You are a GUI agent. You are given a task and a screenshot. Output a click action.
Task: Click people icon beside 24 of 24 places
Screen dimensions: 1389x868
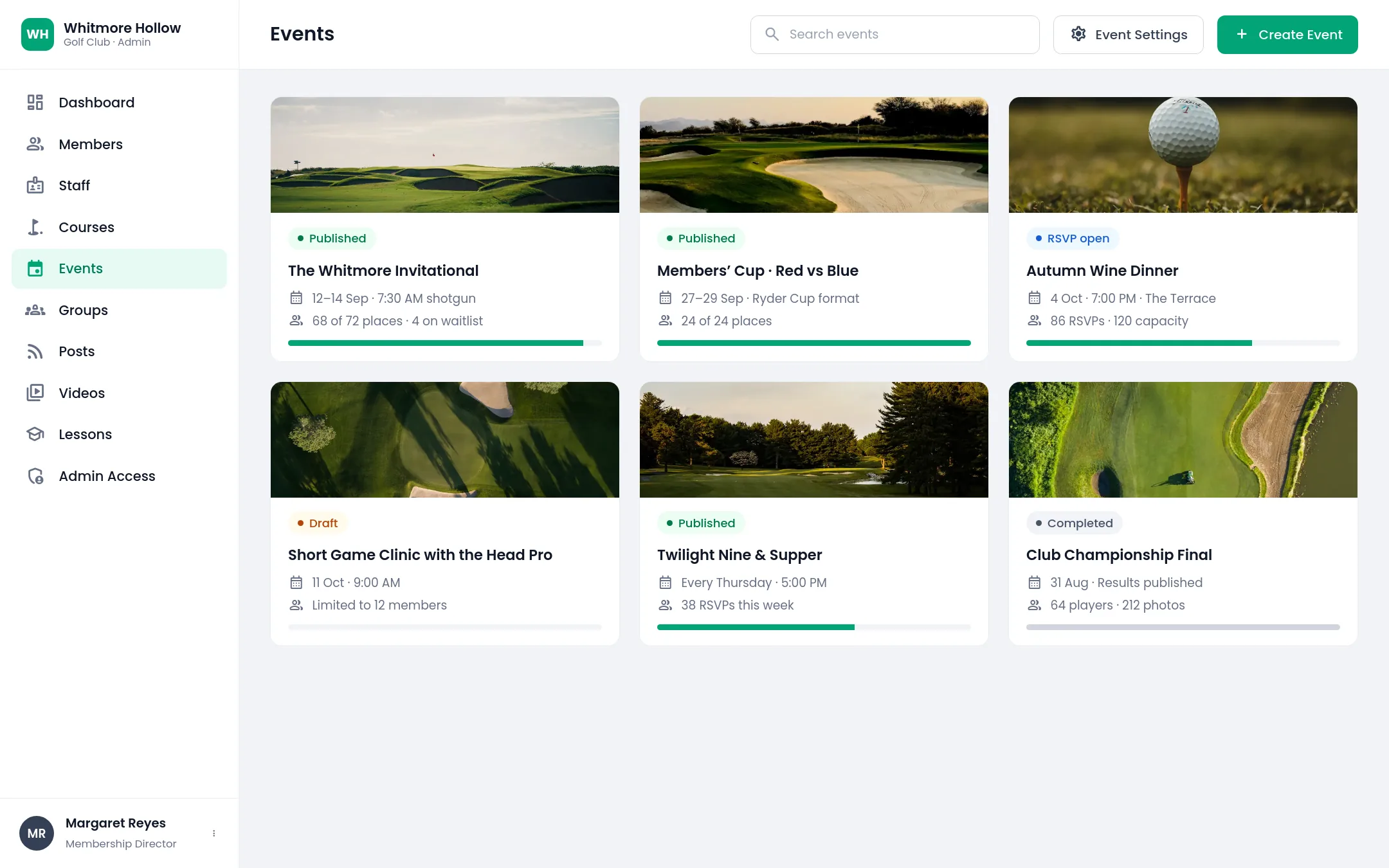(x=666, y=320)
